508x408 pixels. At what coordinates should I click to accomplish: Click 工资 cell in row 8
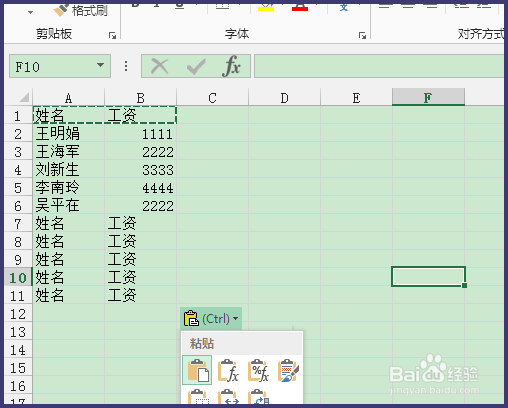pyautogui.click(x=141, y=241)
